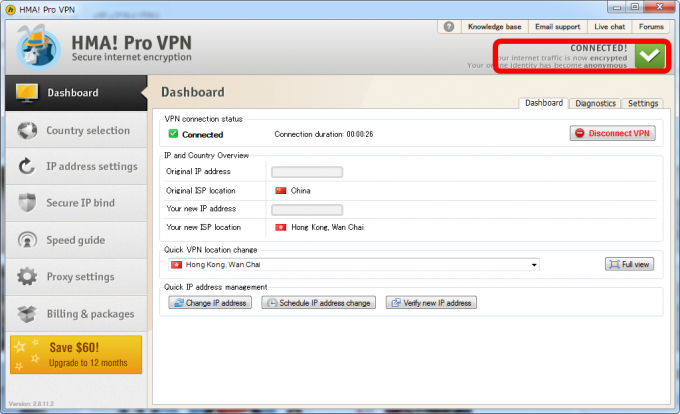The height and width of the screenshot is (414, 680).
Task: Maximize the HMA Pro VPN window
Action: pyautogui.click(x=635, y=7)
